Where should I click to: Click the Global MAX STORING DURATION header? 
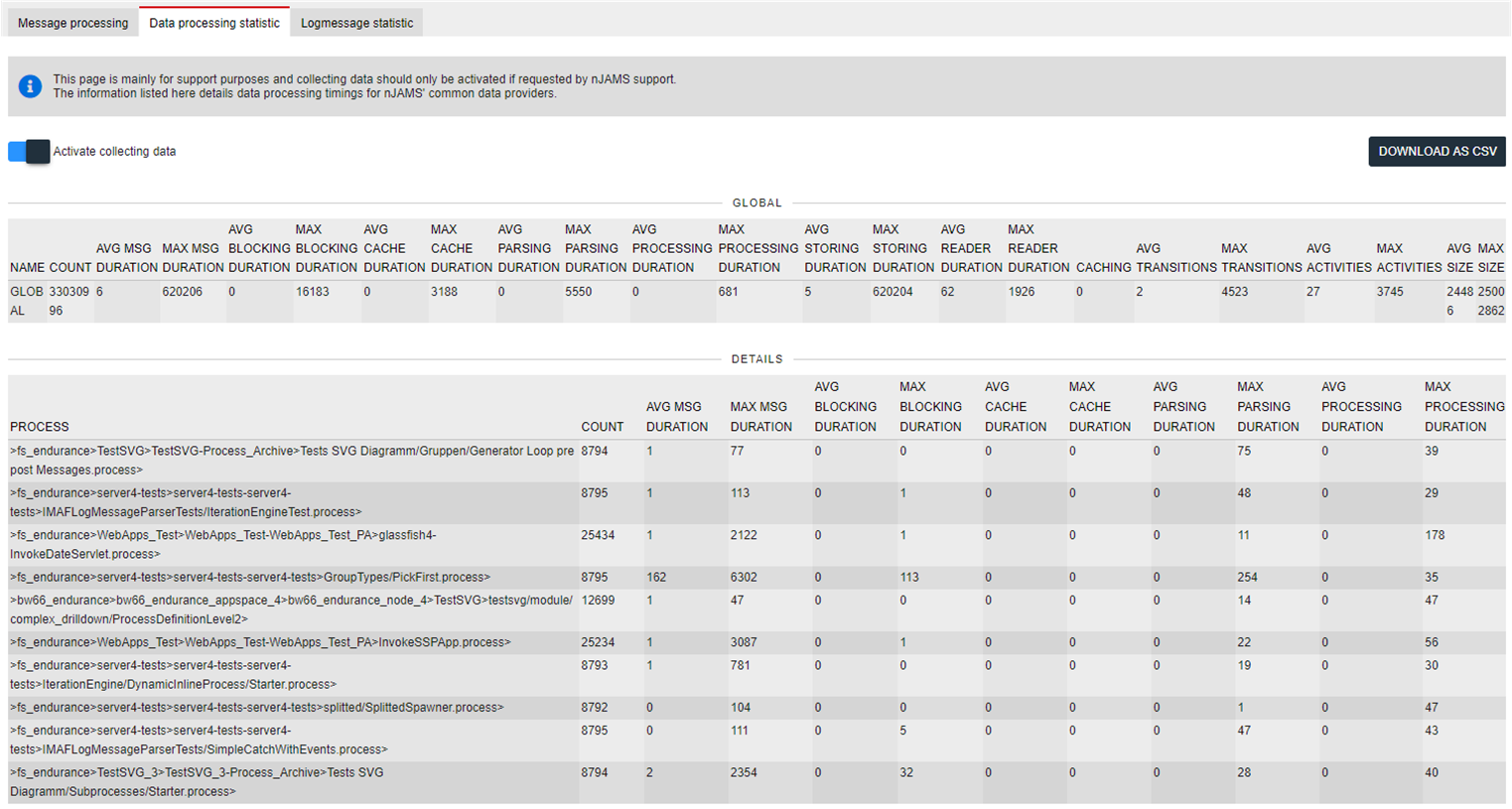coord(903,248)
